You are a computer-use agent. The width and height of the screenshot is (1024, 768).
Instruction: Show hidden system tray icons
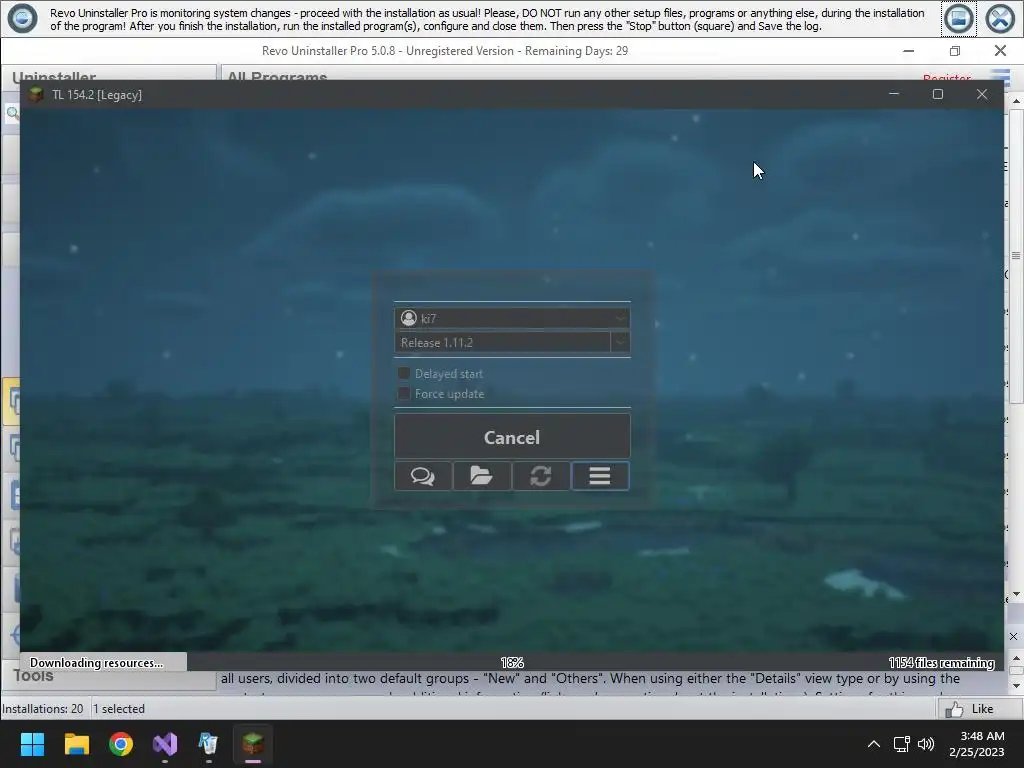tap(873, 744)
